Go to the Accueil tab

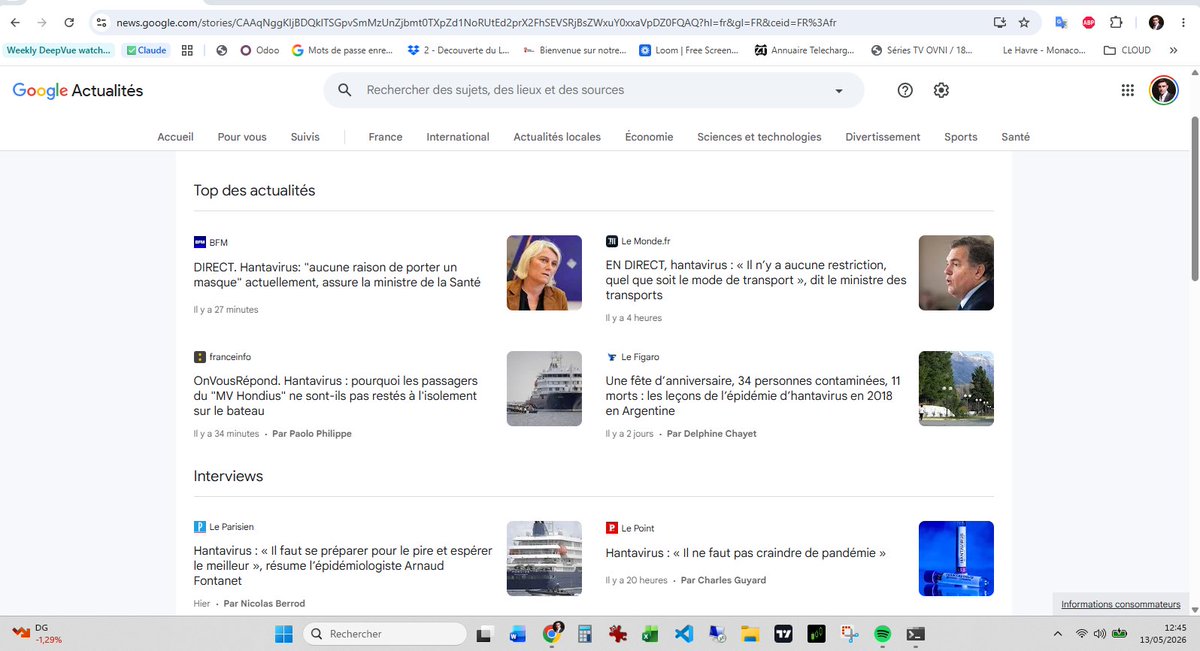[x=175, y=137]
